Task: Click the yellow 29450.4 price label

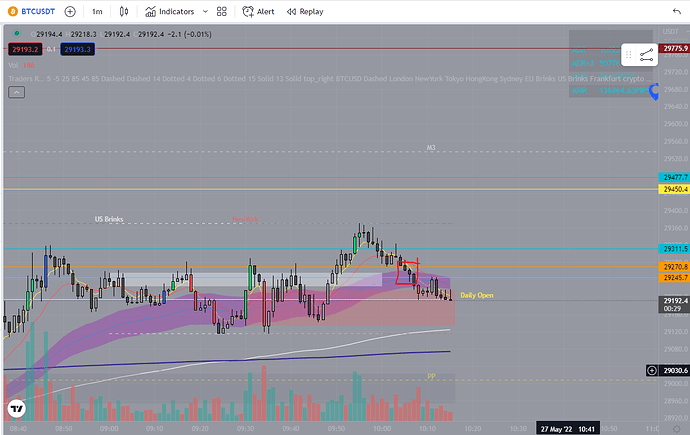Action: [675, 189]
